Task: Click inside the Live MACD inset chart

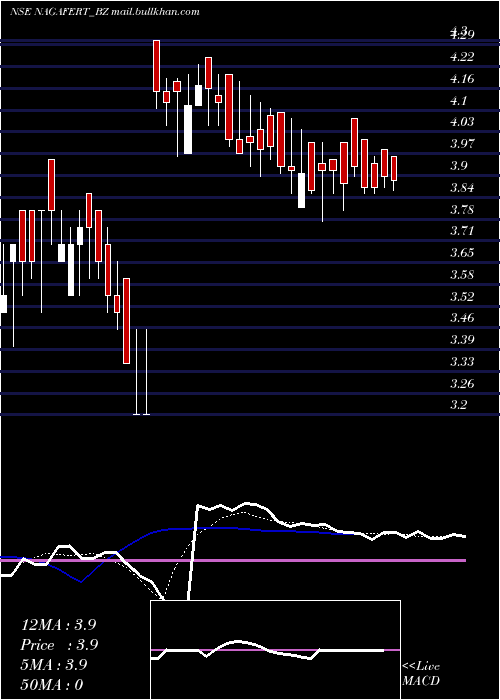Action: 275,650
